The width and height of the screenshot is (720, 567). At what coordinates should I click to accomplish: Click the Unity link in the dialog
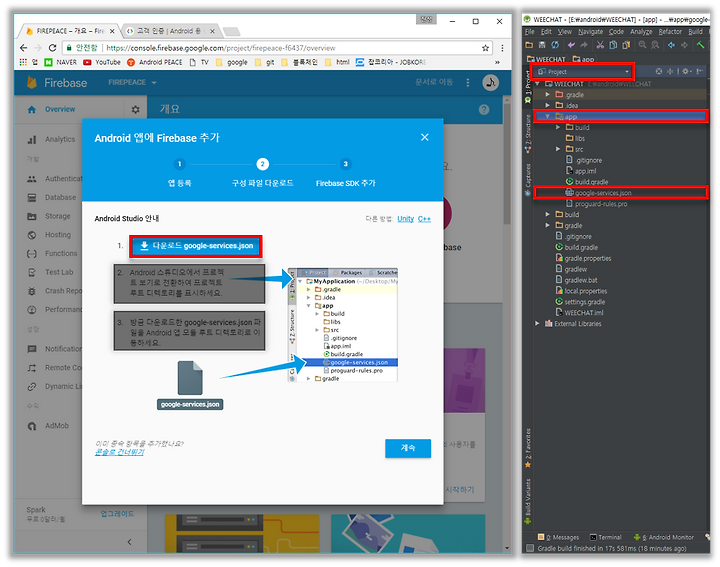coord(405,219)
